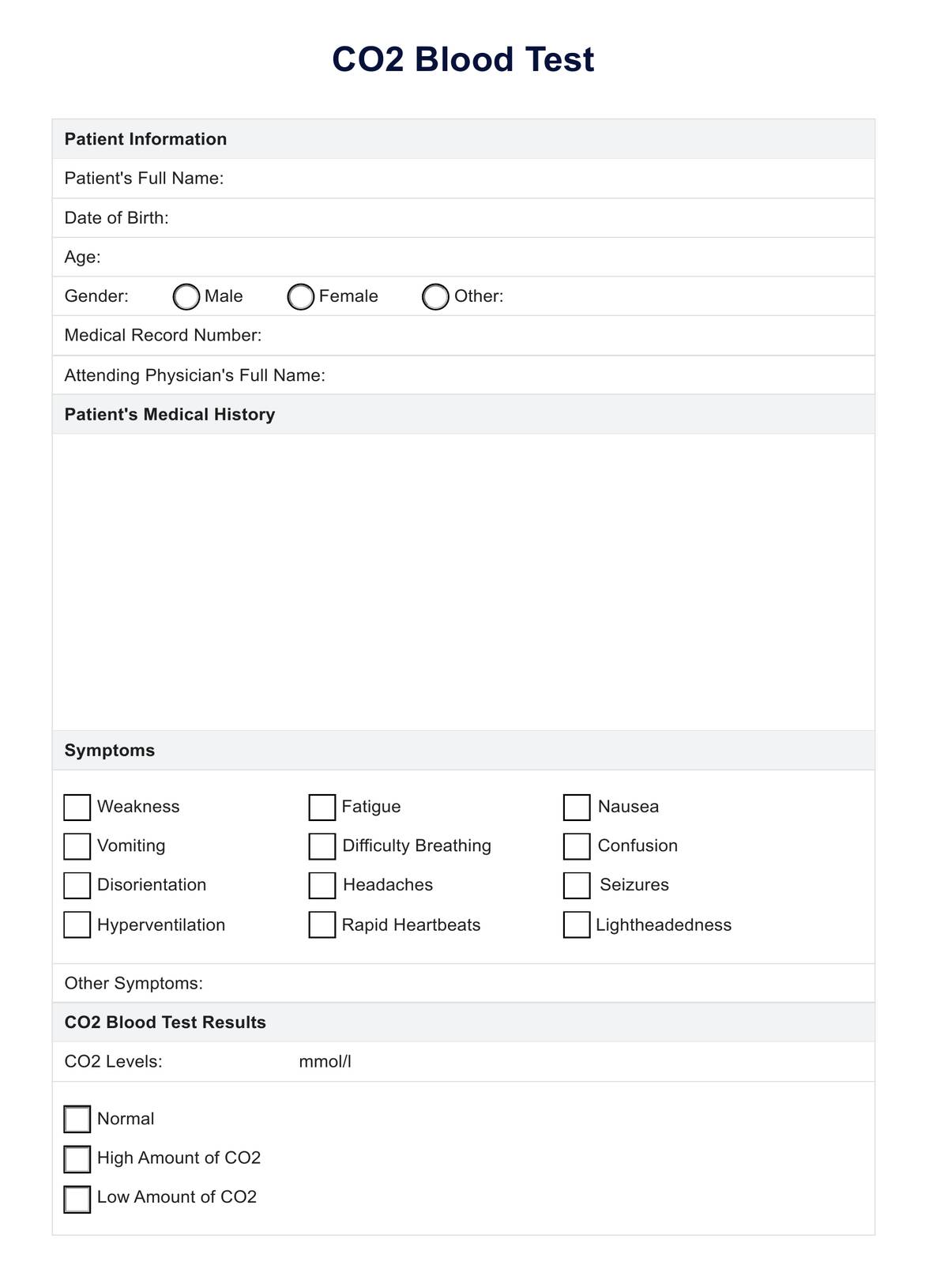
Task: Click into the Patient's Medical History text area
Action: click(x=464, y=582)
